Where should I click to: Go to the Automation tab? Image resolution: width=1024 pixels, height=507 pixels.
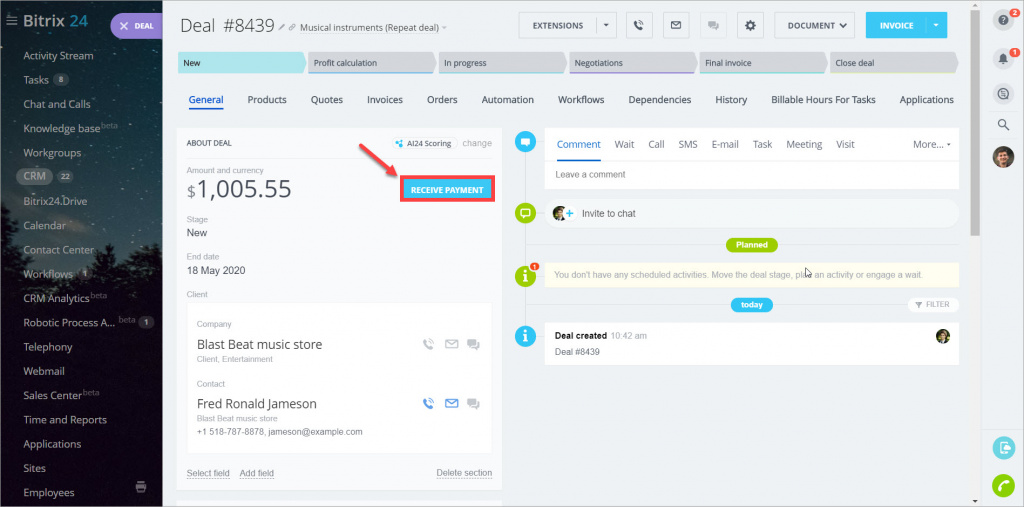point(507,100)
